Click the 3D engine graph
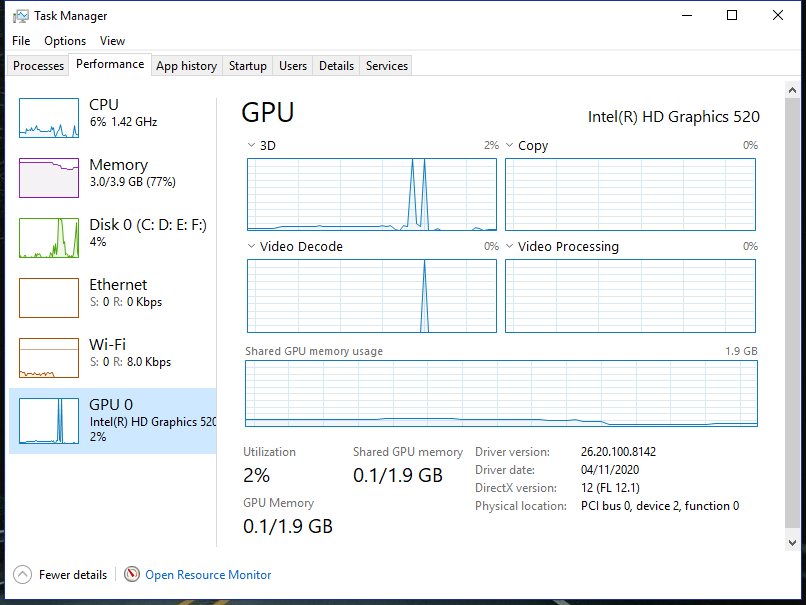Screen dimensions: 806x605 coord(372,194)
